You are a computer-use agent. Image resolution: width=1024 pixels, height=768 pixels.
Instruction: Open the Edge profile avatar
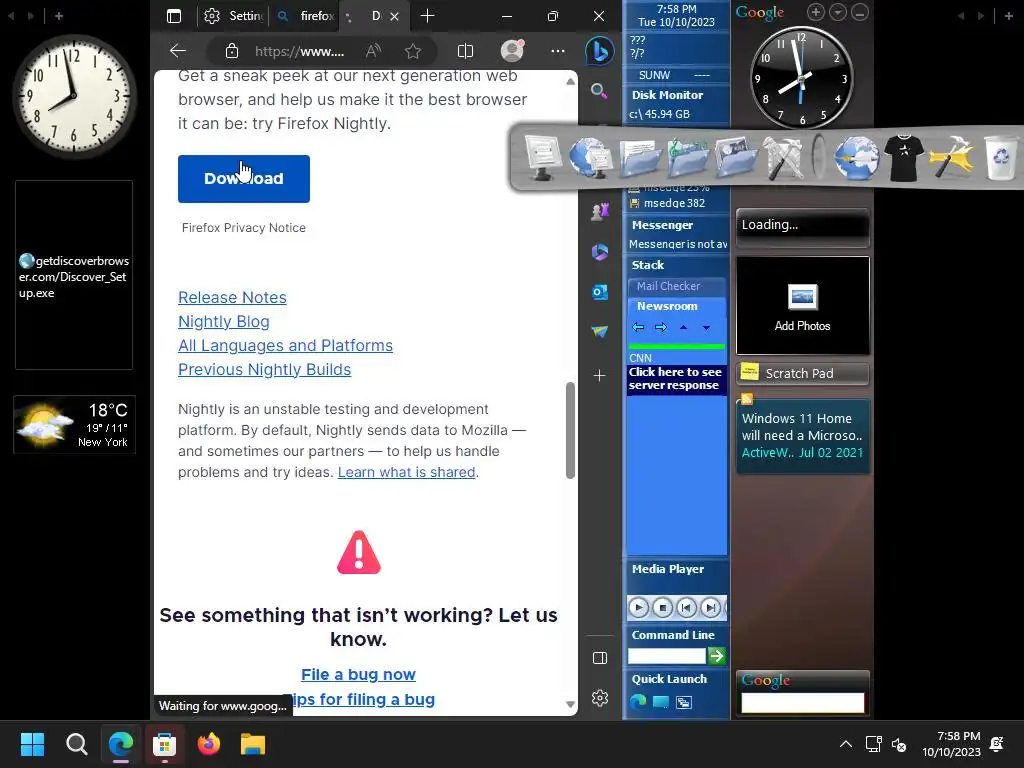(x=512, y=50)
